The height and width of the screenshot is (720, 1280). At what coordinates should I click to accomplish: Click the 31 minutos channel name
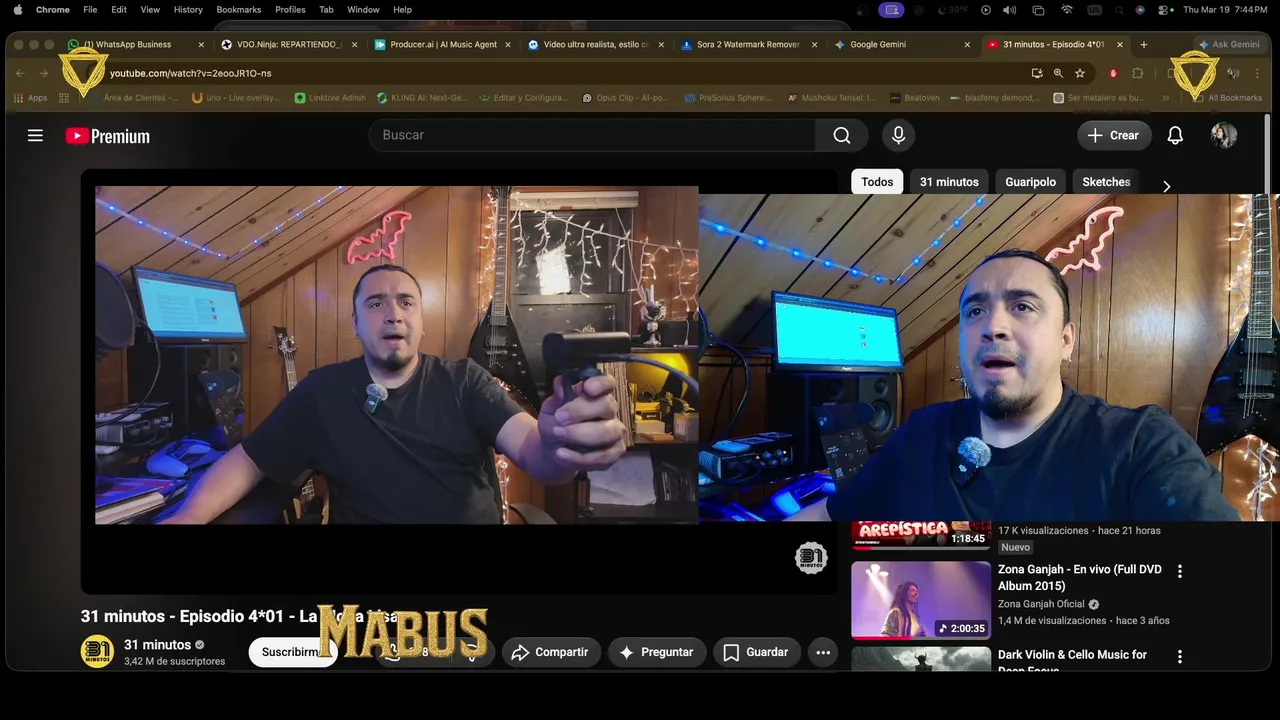(157, 645)
